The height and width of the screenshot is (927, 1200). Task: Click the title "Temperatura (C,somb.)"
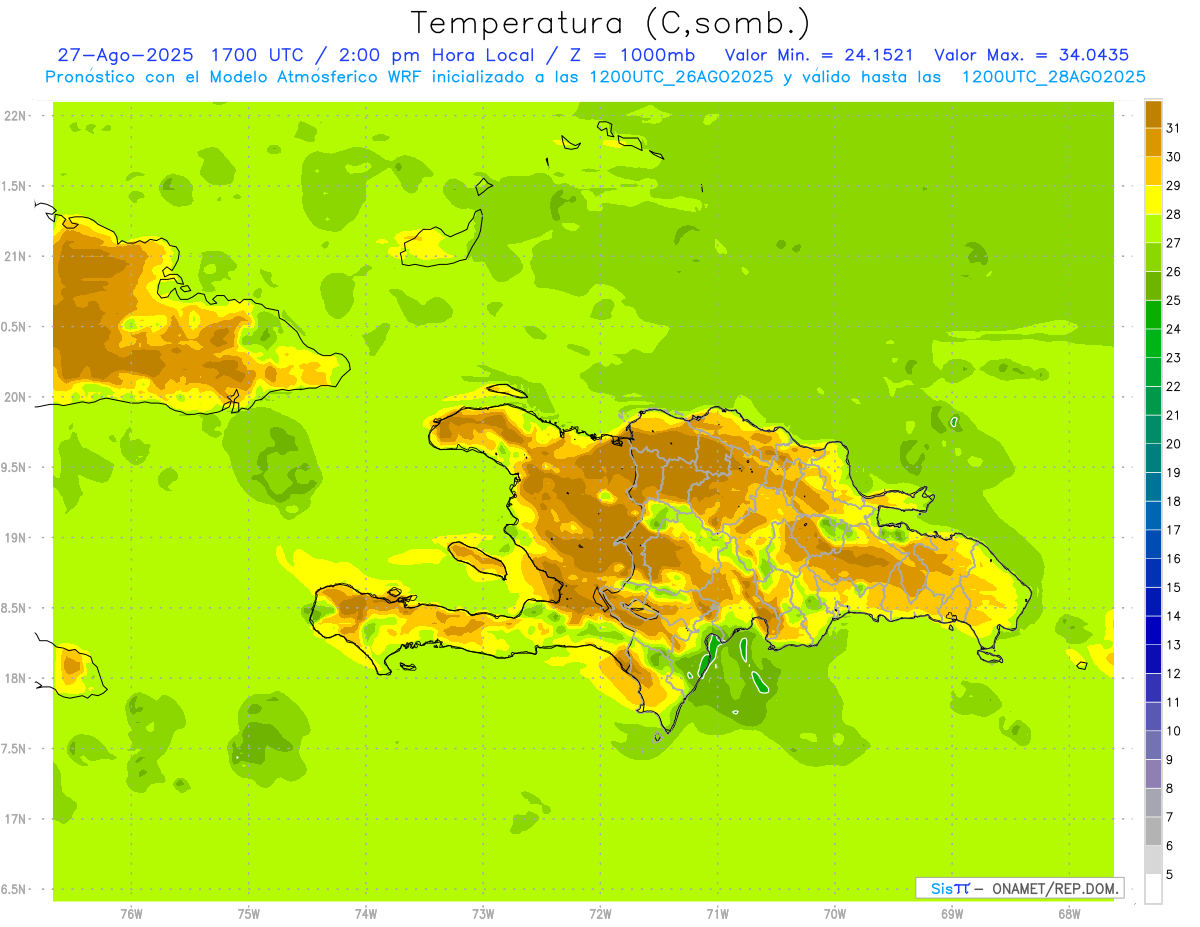(610, 23)
